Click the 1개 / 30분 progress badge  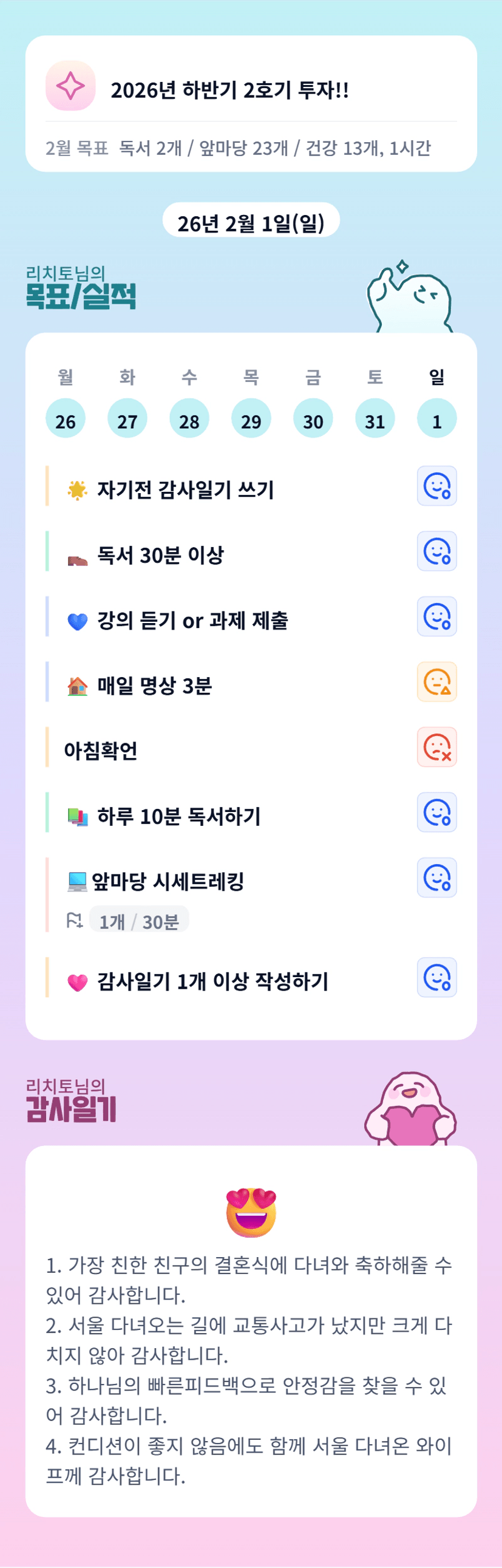(139, 921)
